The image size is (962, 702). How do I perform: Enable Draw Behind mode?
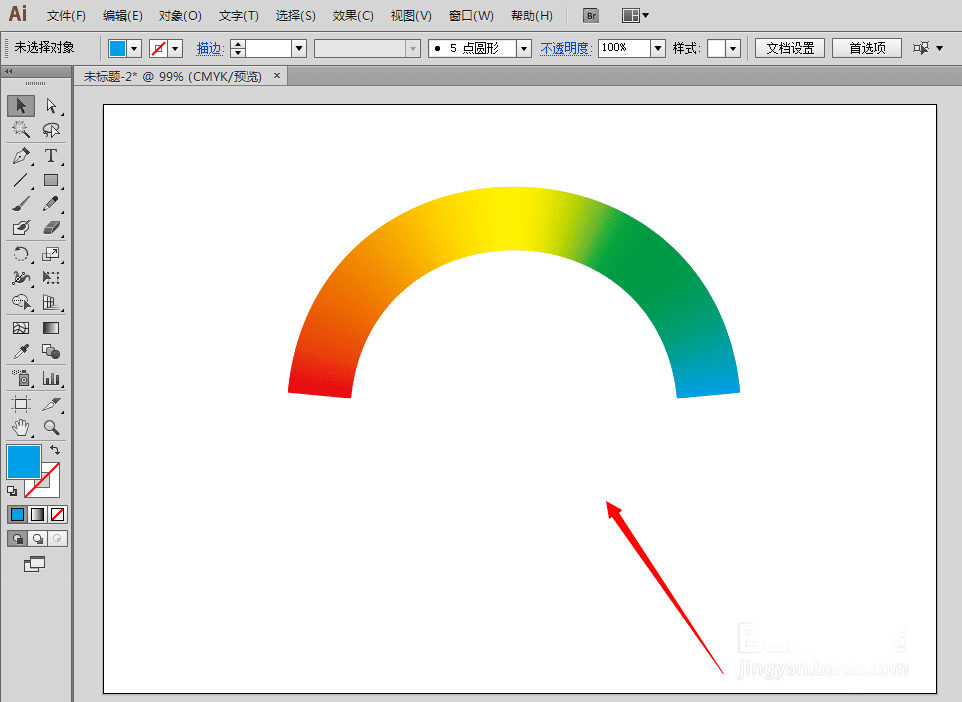click(x=37, y=539)
